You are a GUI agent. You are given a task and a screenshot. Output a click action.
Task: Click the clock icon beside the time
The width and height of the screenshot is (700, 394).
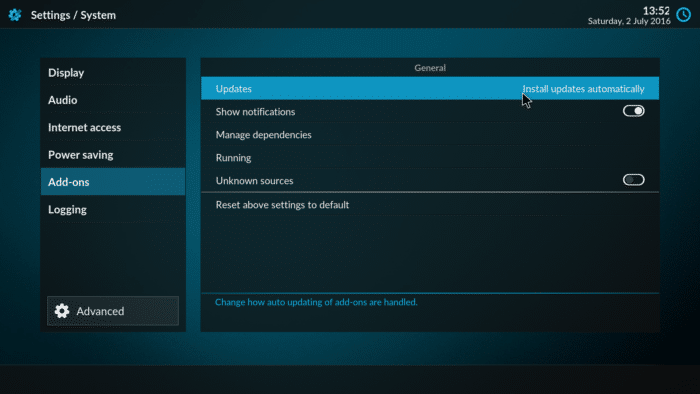(x=683, y=15)
